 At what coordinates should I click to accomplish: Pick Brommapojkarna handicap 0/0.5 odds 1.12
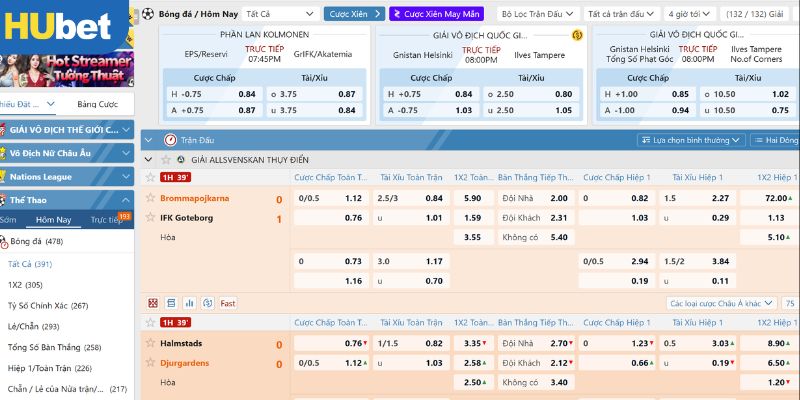click(x=331, y=198)
